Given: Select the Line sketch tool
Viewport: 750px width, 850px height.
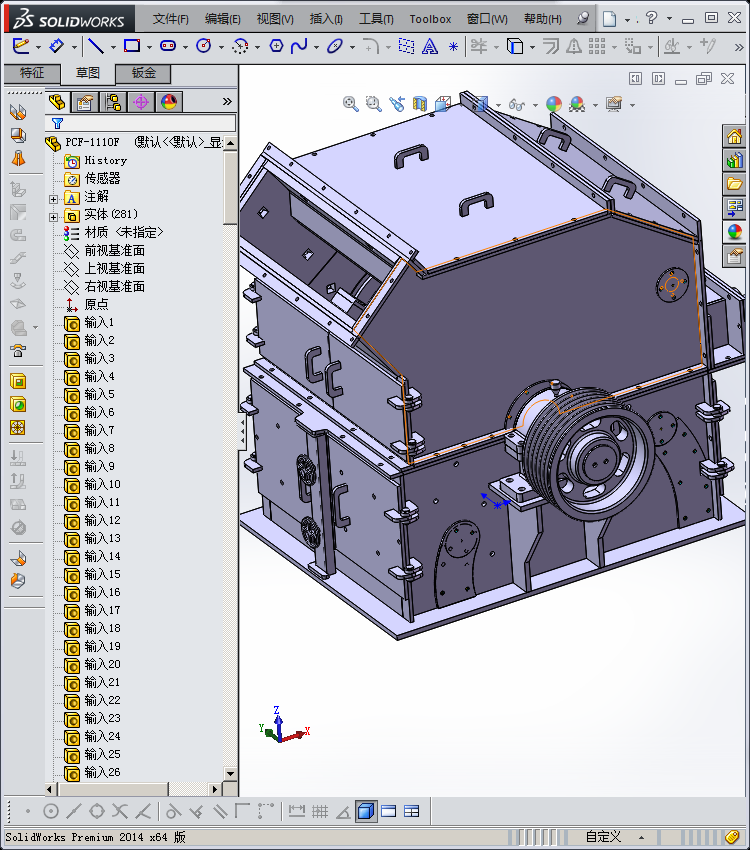Looking at the screenshot, I should [96, 46].
